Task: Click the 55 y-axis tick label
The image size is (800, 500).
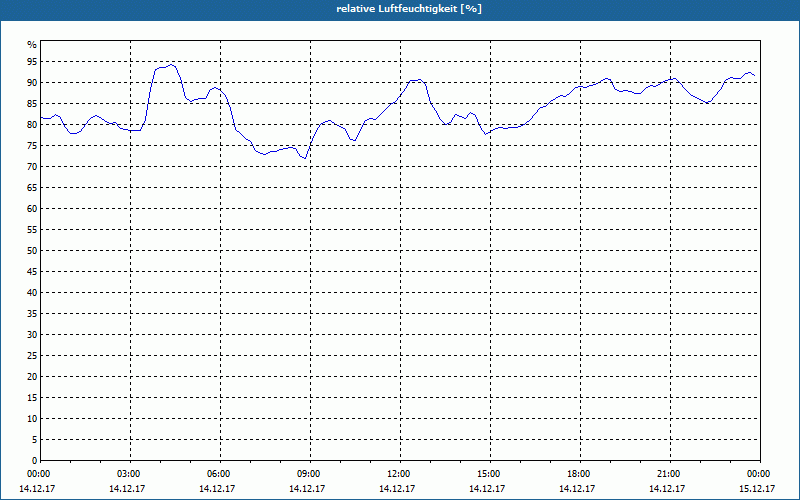Action: 32,230
